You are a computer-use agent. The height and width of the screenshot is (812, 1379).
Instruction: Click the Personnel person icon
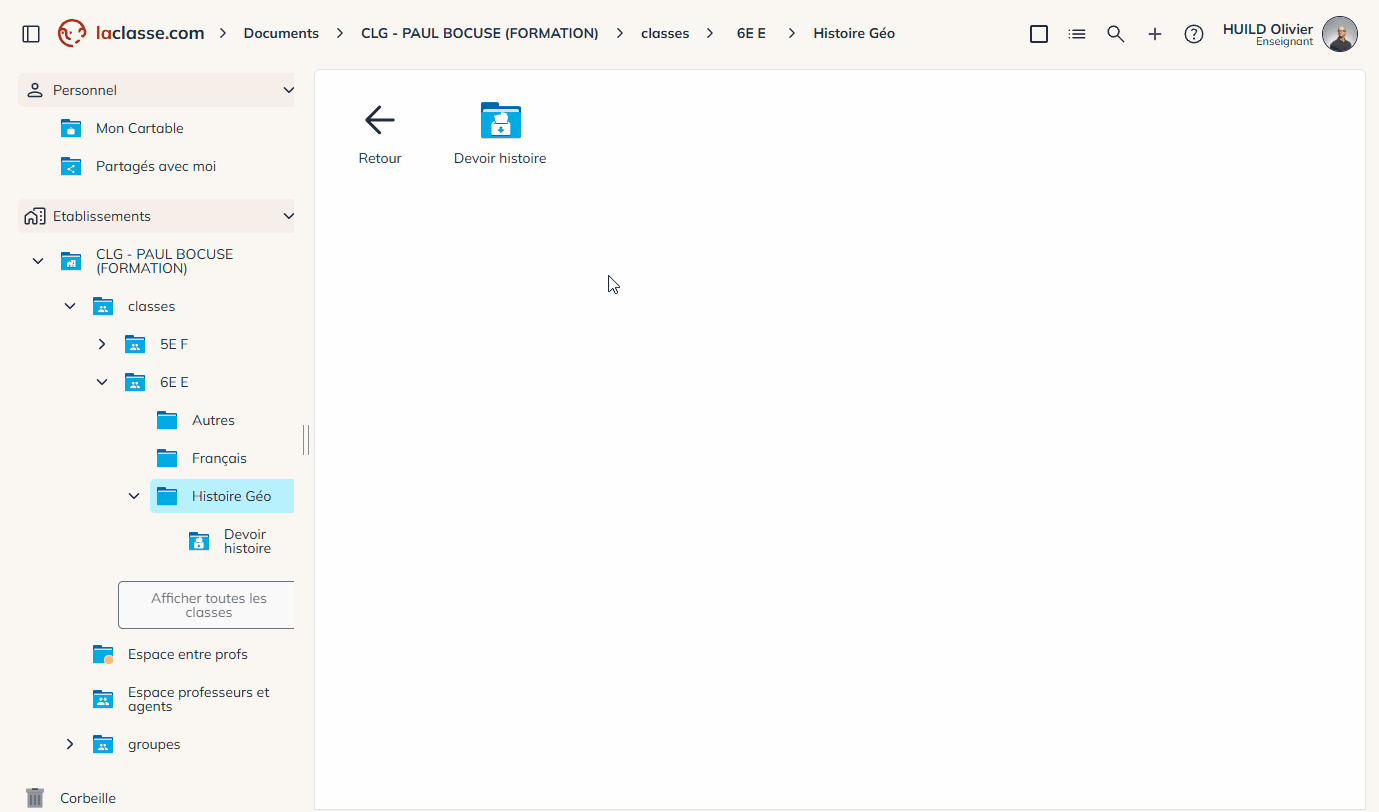[x=35, y=90]
